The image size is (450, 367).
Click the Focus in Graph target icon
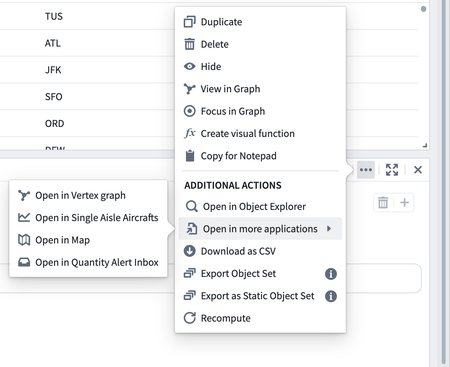point(189,111)
